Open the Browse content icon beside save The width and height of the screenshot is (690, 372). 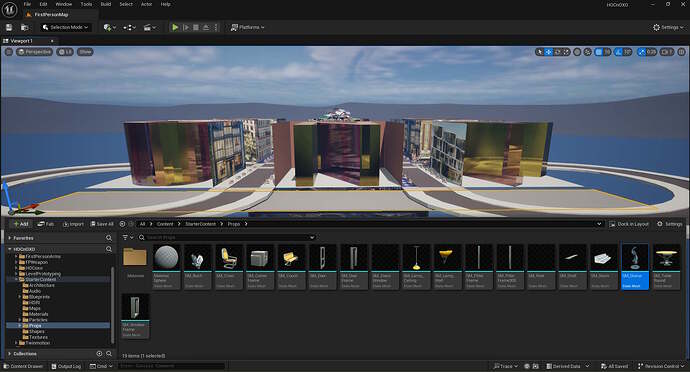25,27
